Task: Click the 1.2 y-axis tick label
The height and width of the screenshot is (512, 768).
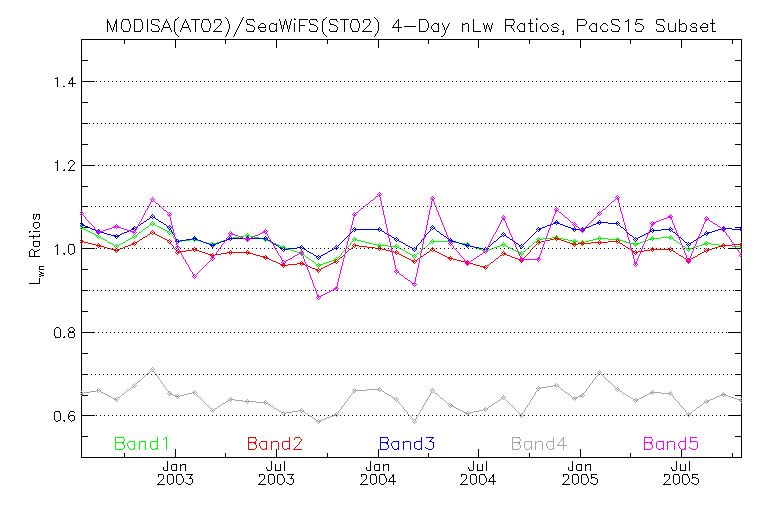Action: [x=65, y=166]
